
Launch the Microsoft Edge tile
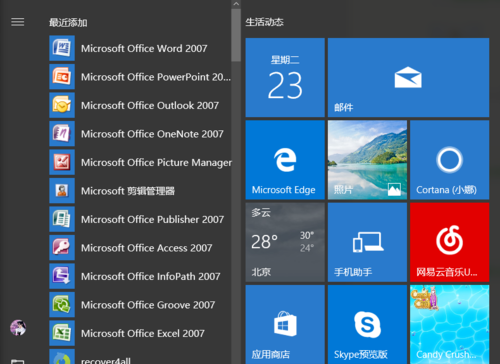285,160
